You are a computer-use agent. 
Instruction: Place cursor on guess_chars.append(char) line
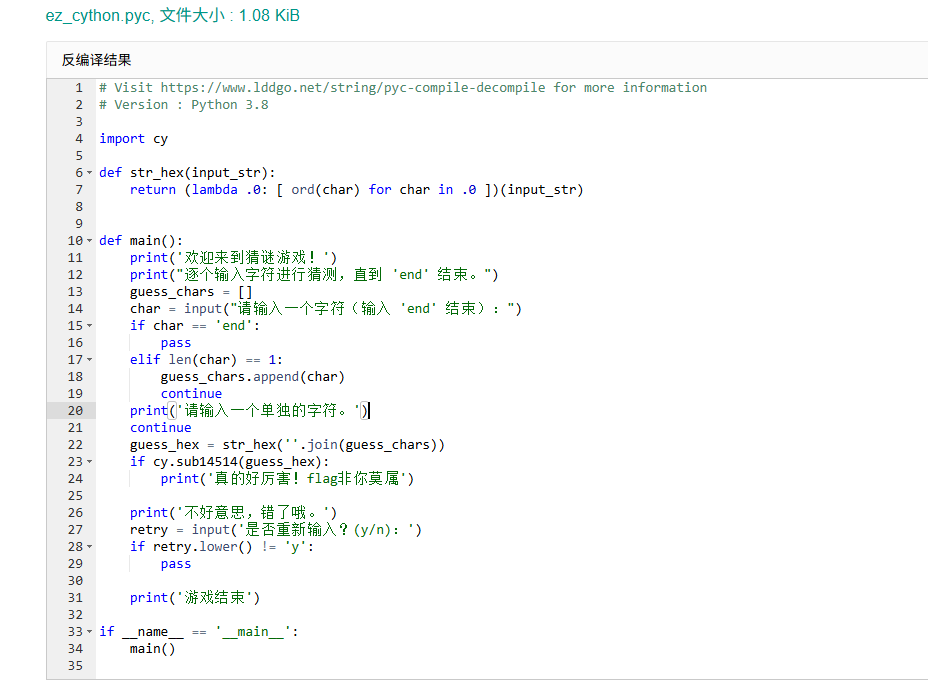point(252,377)
